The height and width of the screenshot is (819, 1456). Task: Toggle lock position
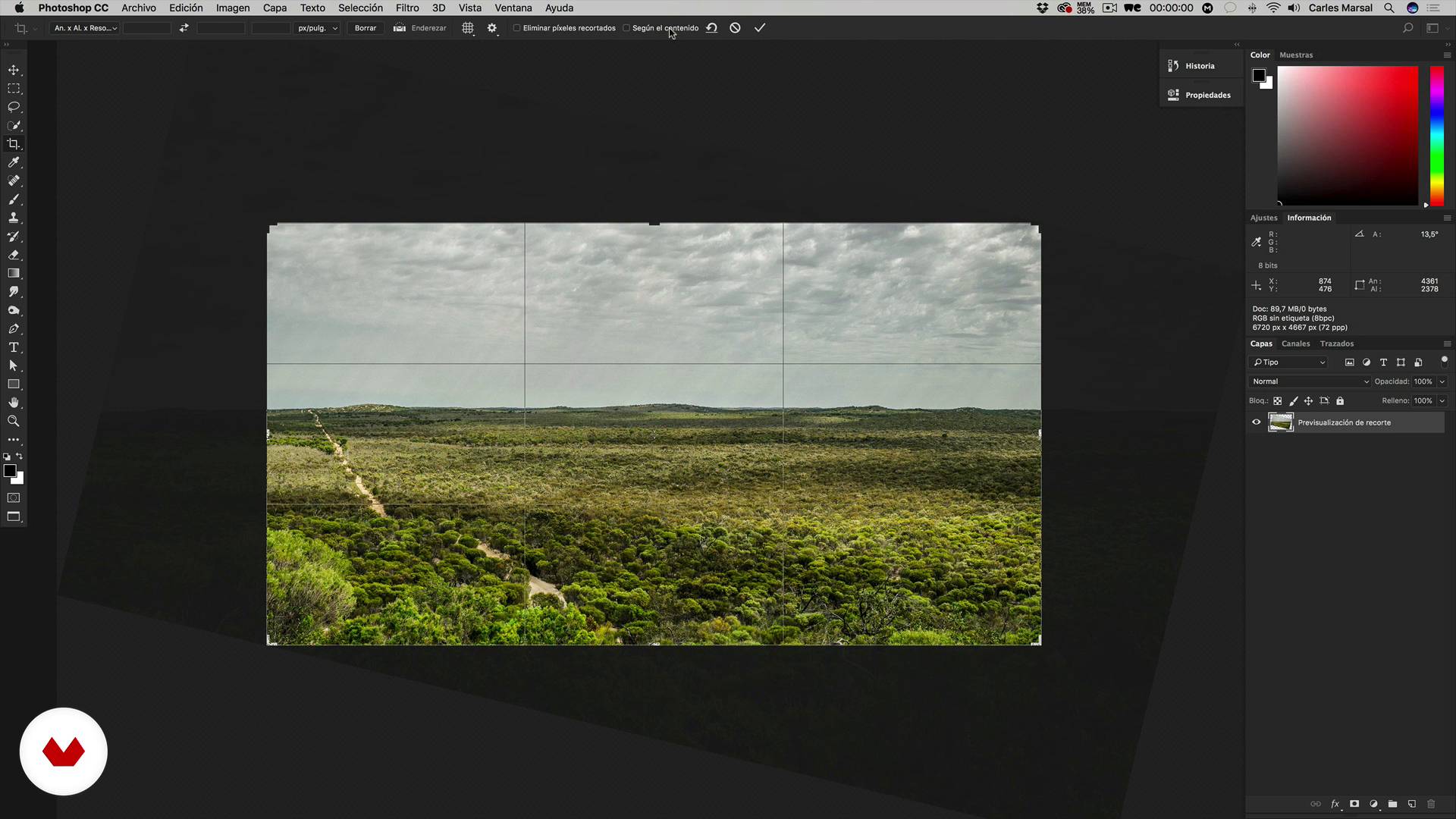pyautogui.click(x=1309, y=401)
